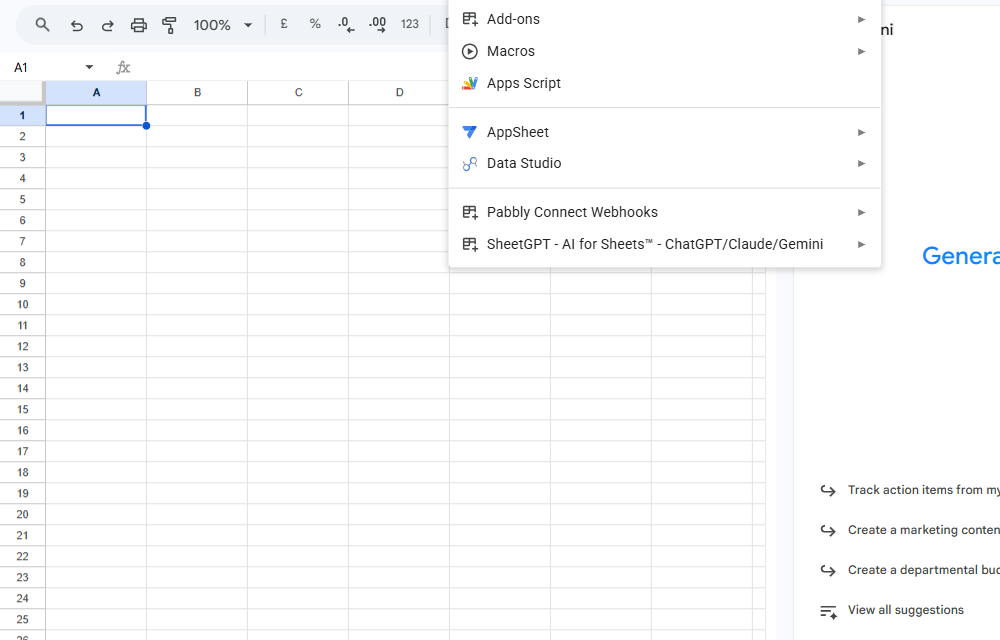Choose Data Studio from the menu
1000x640 pixels.
[x=665, y=163]
